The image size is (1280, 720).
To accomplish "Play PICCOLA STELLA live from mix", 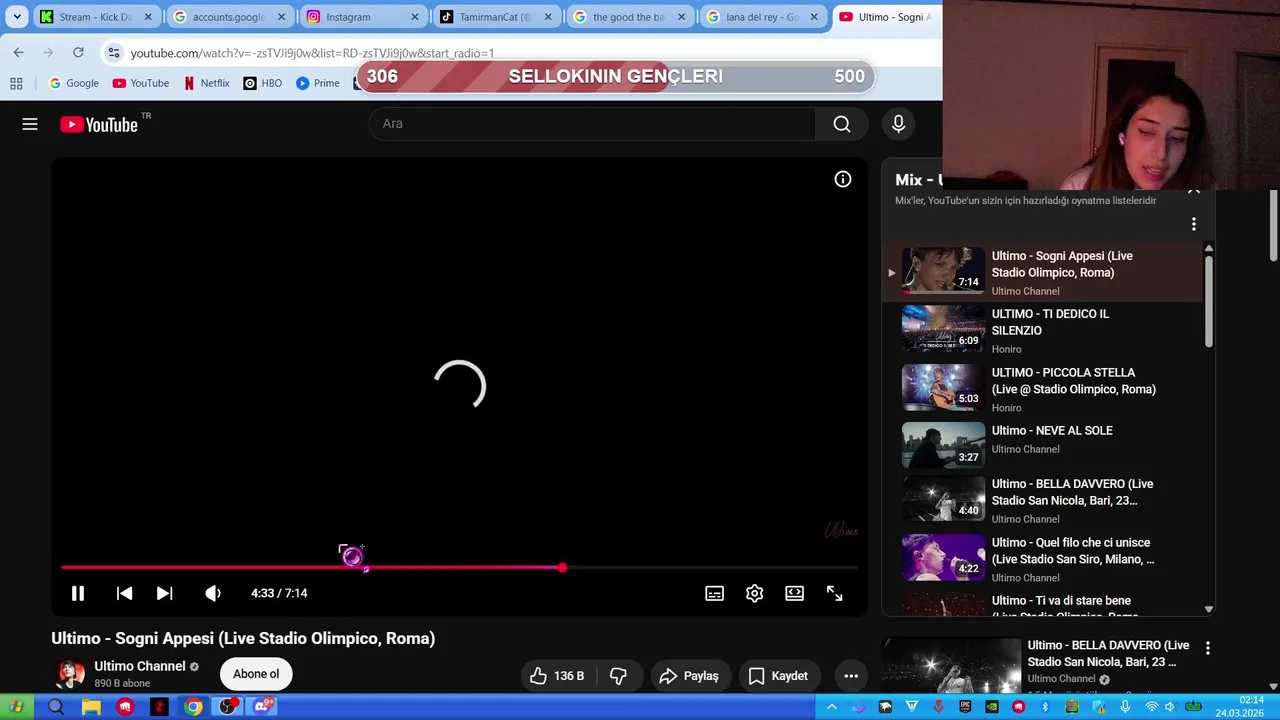I will 1040,389.
